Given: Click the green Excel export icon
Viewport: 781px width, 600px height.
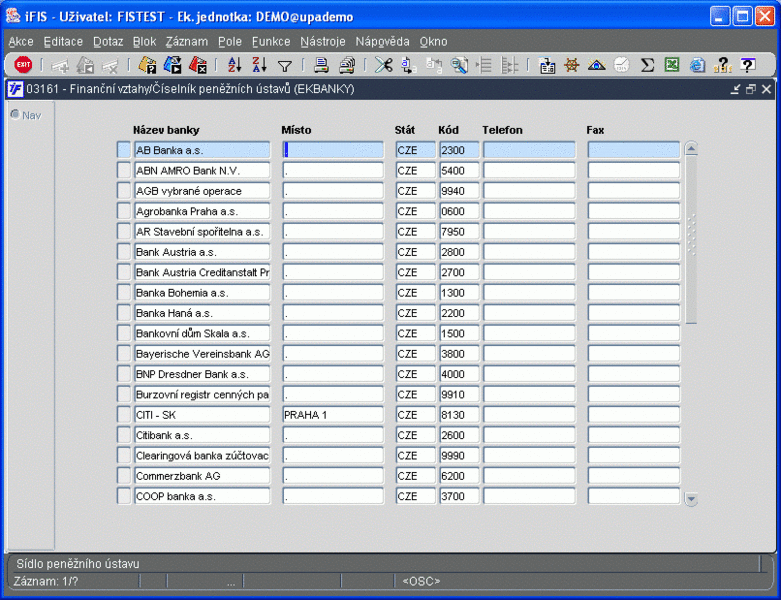Looking at the screenshot, I should click(x=672, y=65).
